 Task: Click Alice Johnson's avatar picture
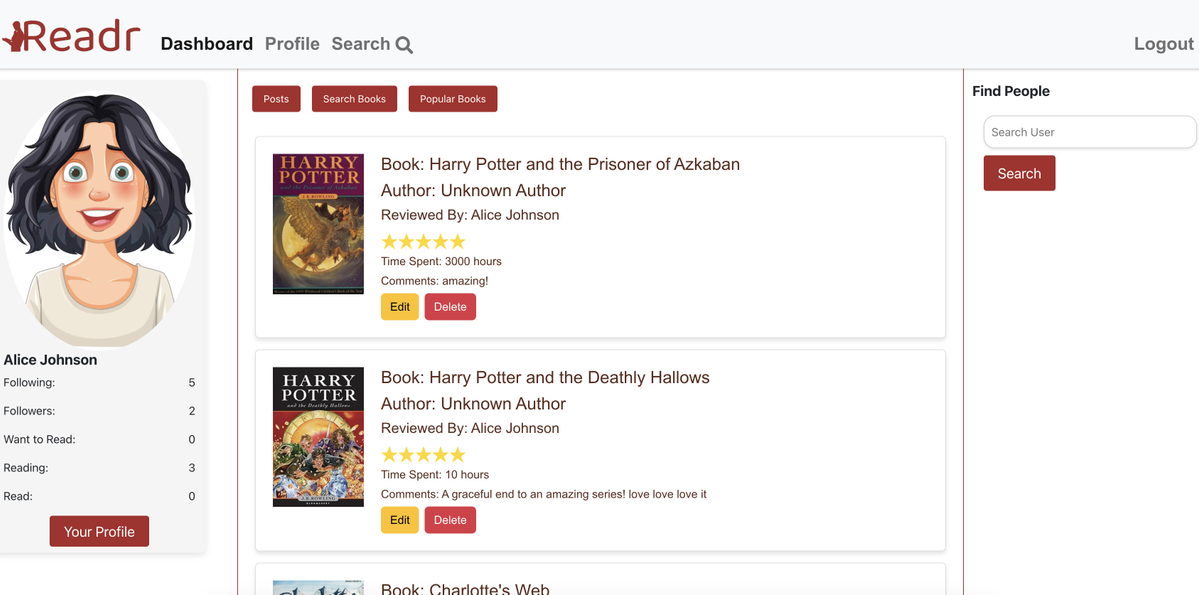pyautogui.click(x=99, y=219)
